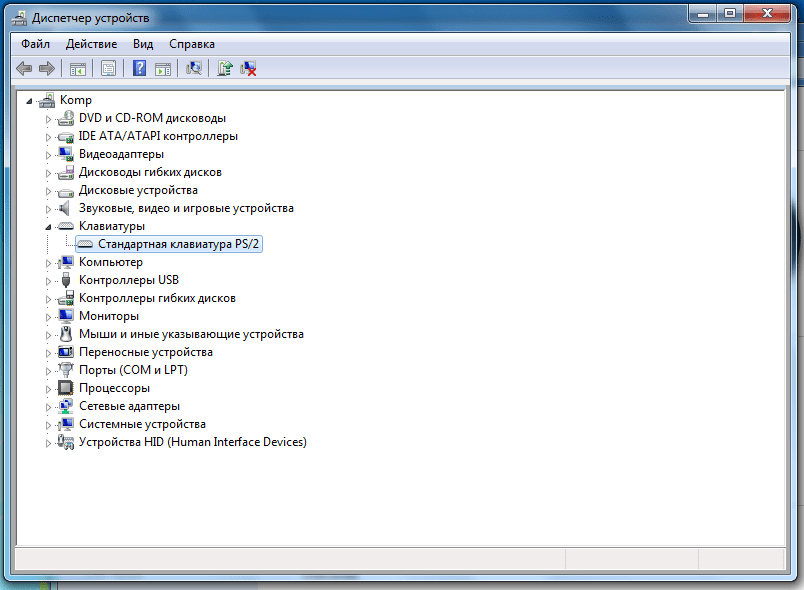Expand the Мониторы node

[x=48, y=317]
